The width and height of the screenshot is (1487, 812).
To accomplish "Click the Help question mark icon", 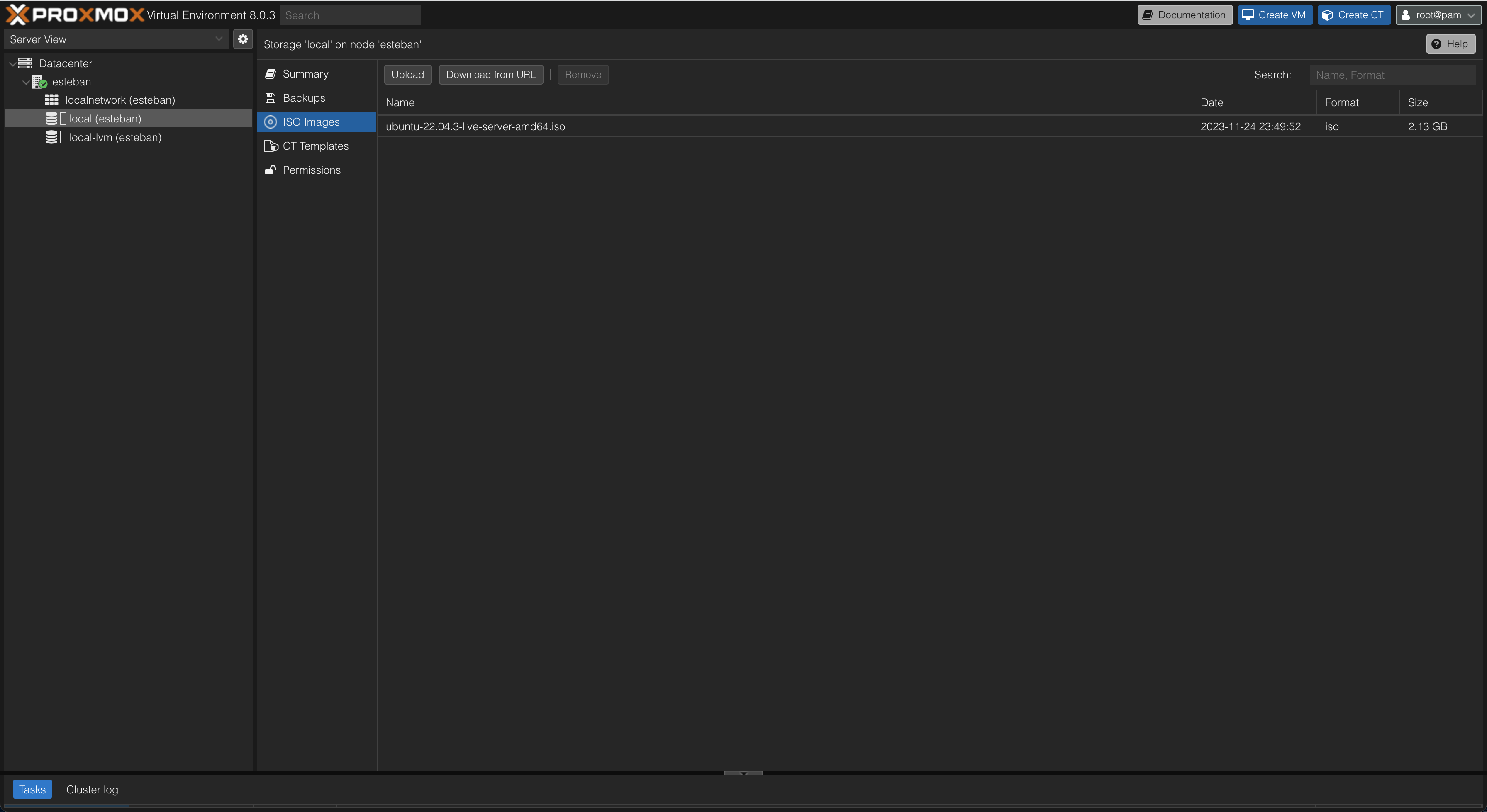I will click(x=1436, y=44).
